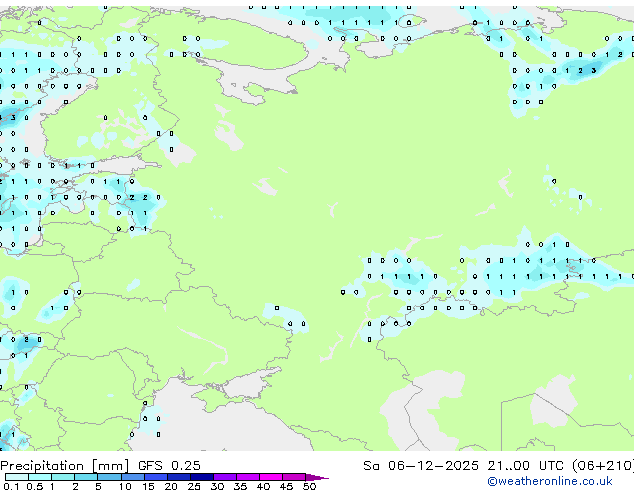Image resolution: width=634 pixels, height=490 pixels.
Task: Click the '10' legend scale label
Action: tap(125, 486)
